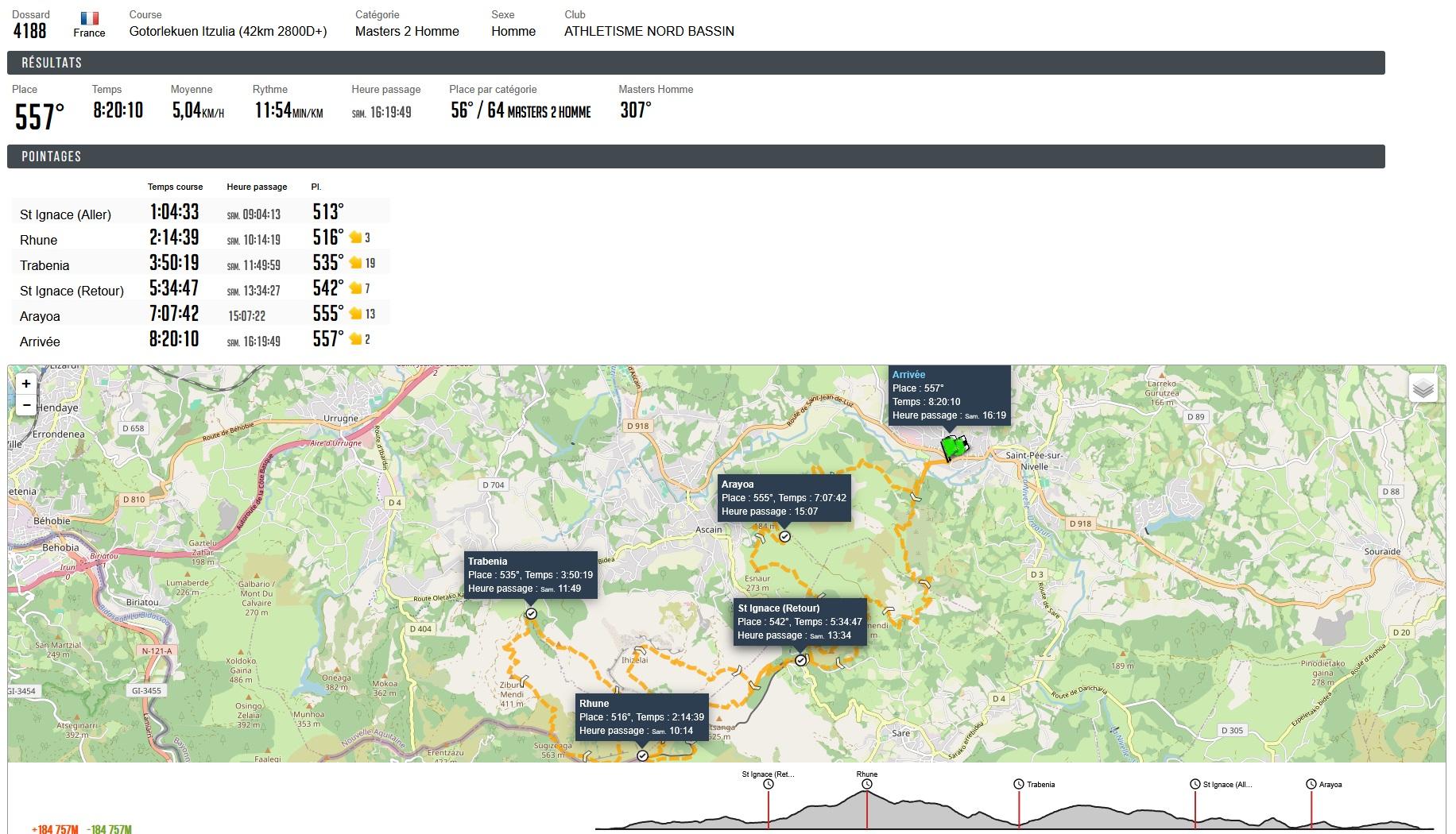
Task: Select the St Ignace (Aller) checkpoint row
Action: (x=201, y=211)
